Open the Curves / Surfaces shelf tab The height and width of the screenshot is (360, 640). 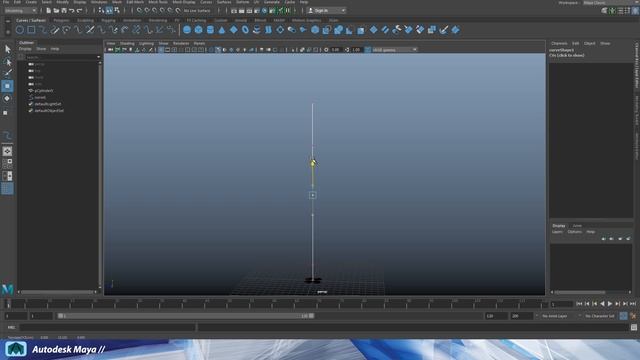pos(31,20)
